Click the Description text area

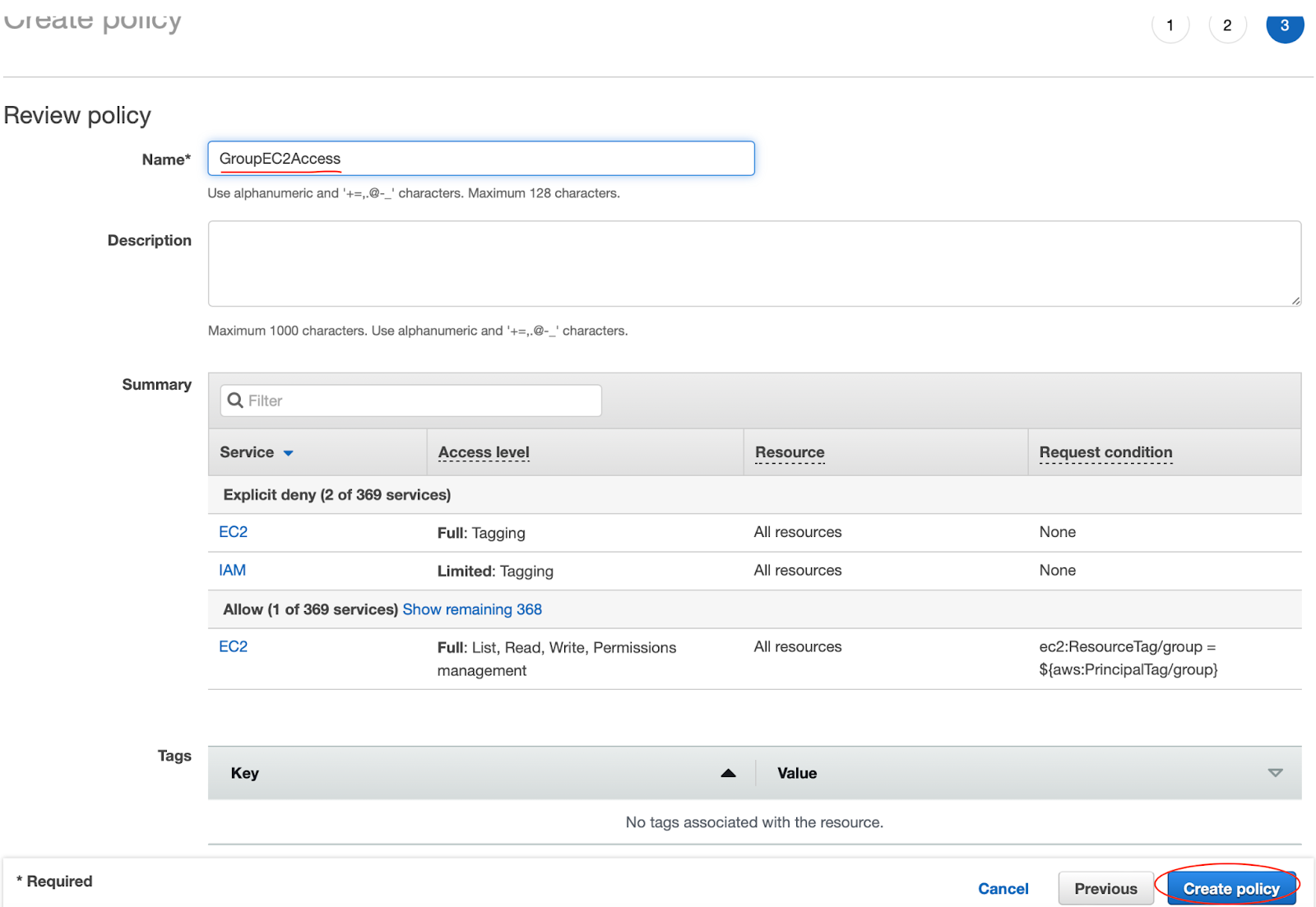pyautogui.click(x=753, y=263)
